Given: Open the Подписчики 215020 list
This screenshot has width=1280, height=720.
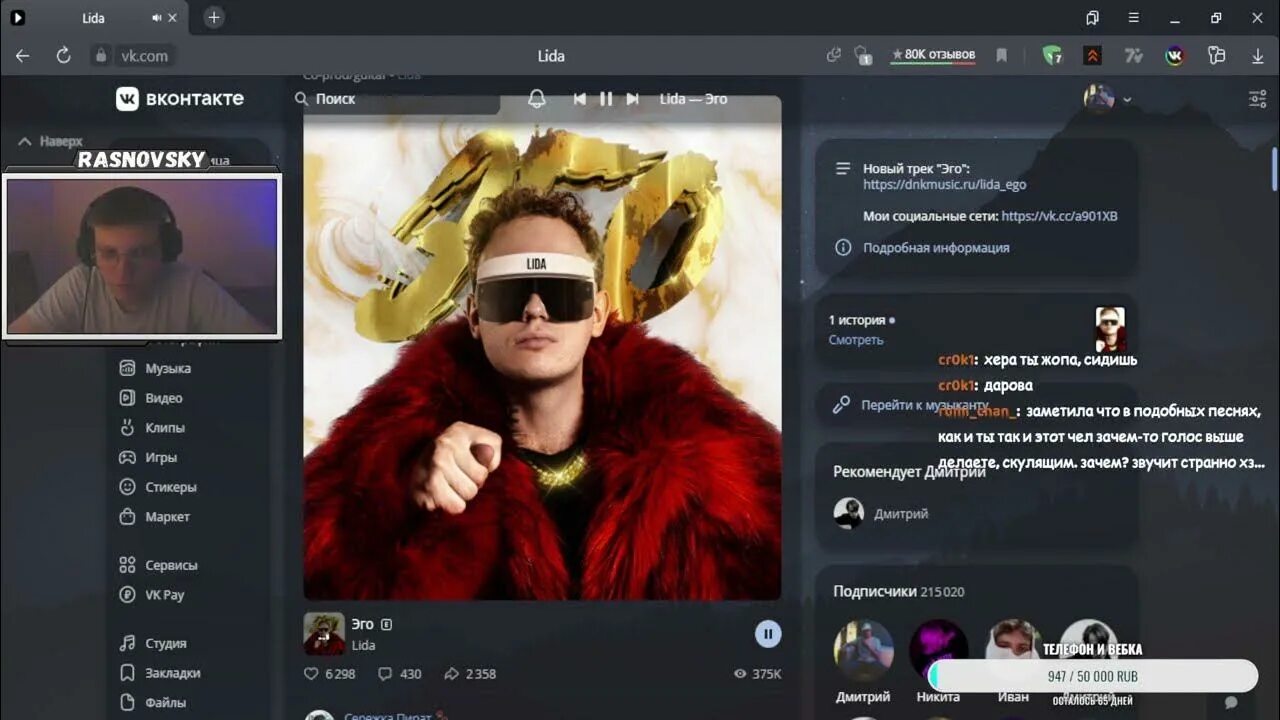Looking at the screenshot, I should (x=899, y=591).
